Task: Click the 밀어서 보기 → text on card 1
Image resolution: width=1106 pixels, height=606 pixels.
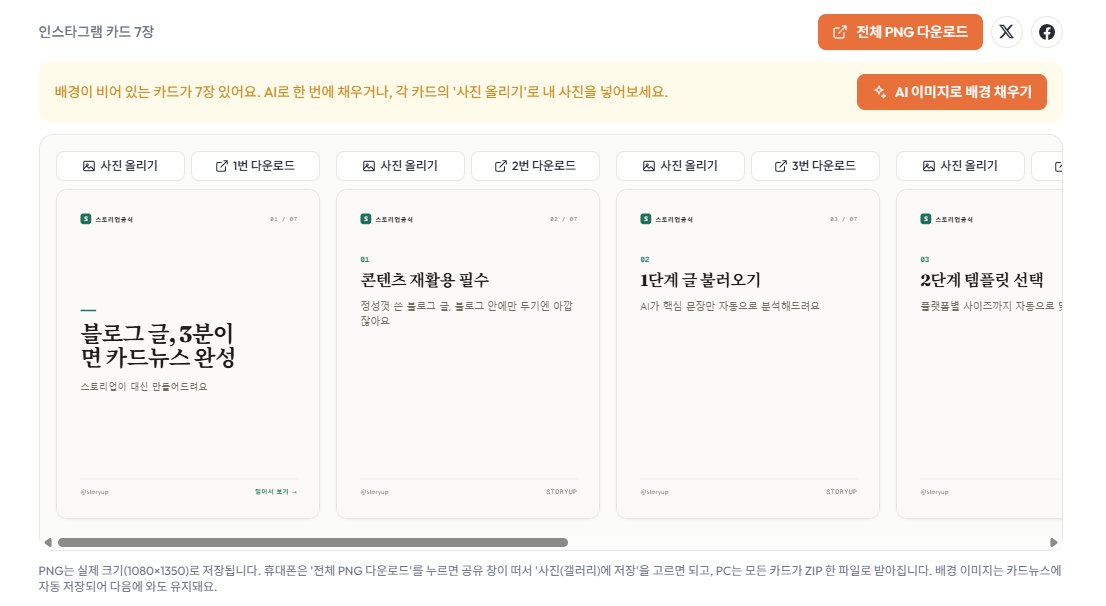Action: coord(276,492)
